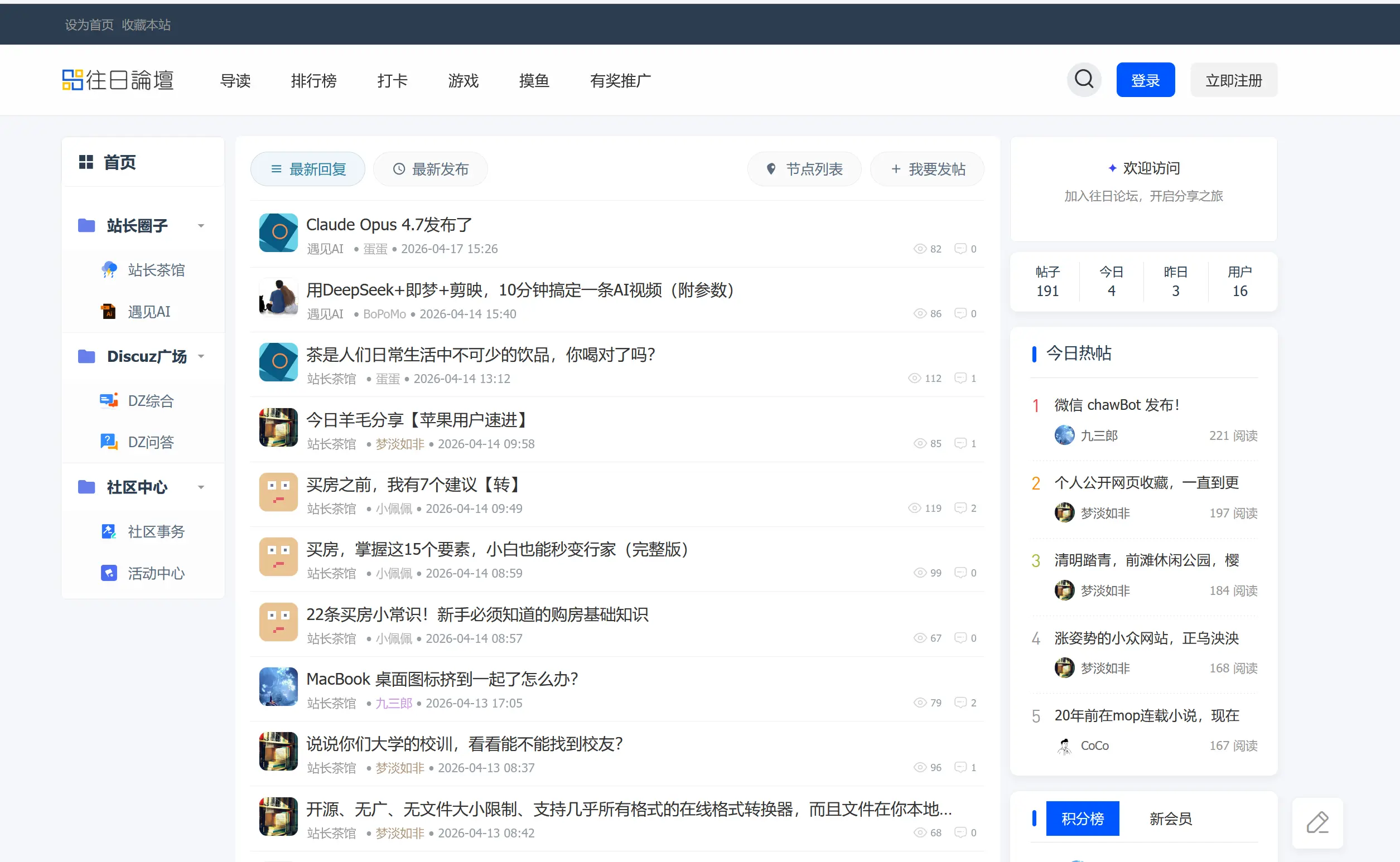Open post 用DeepSeek+即梦+剪映
Screen dimensions: 1400x862
click(x=520, y=289)
